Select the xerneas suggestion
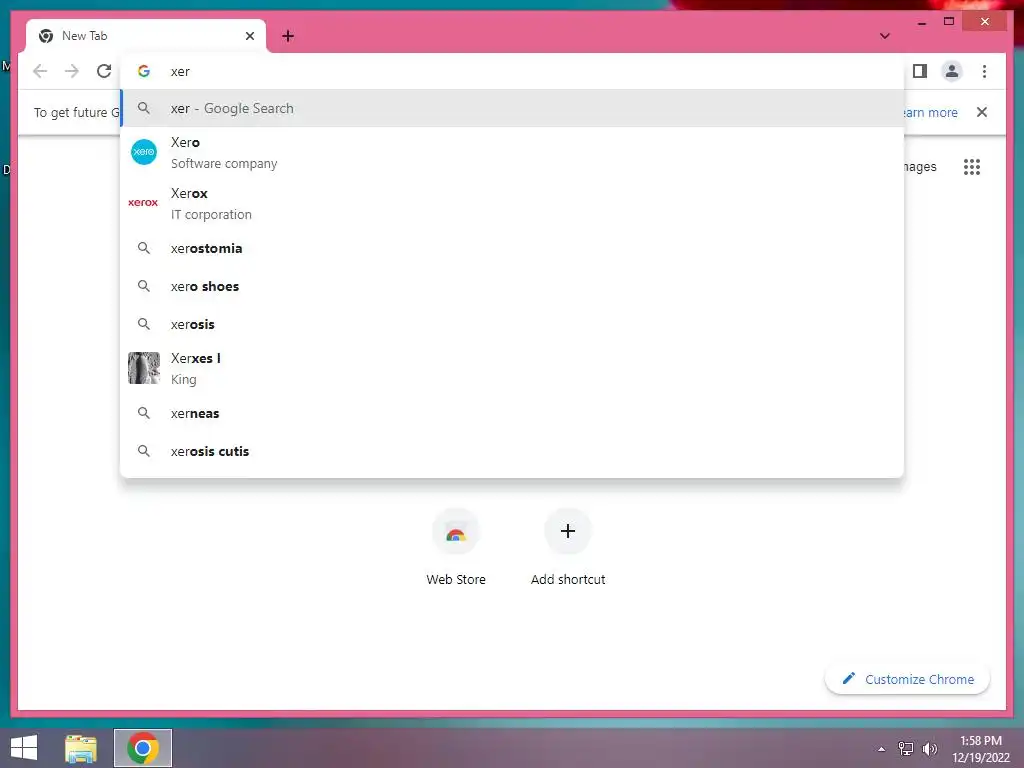 512,413
